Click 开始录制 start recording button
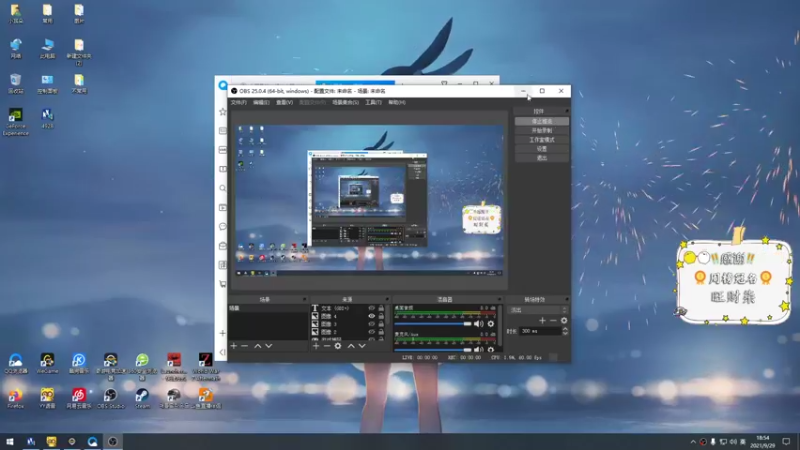This screenshot has height=450, width=800. coord(541,131)
